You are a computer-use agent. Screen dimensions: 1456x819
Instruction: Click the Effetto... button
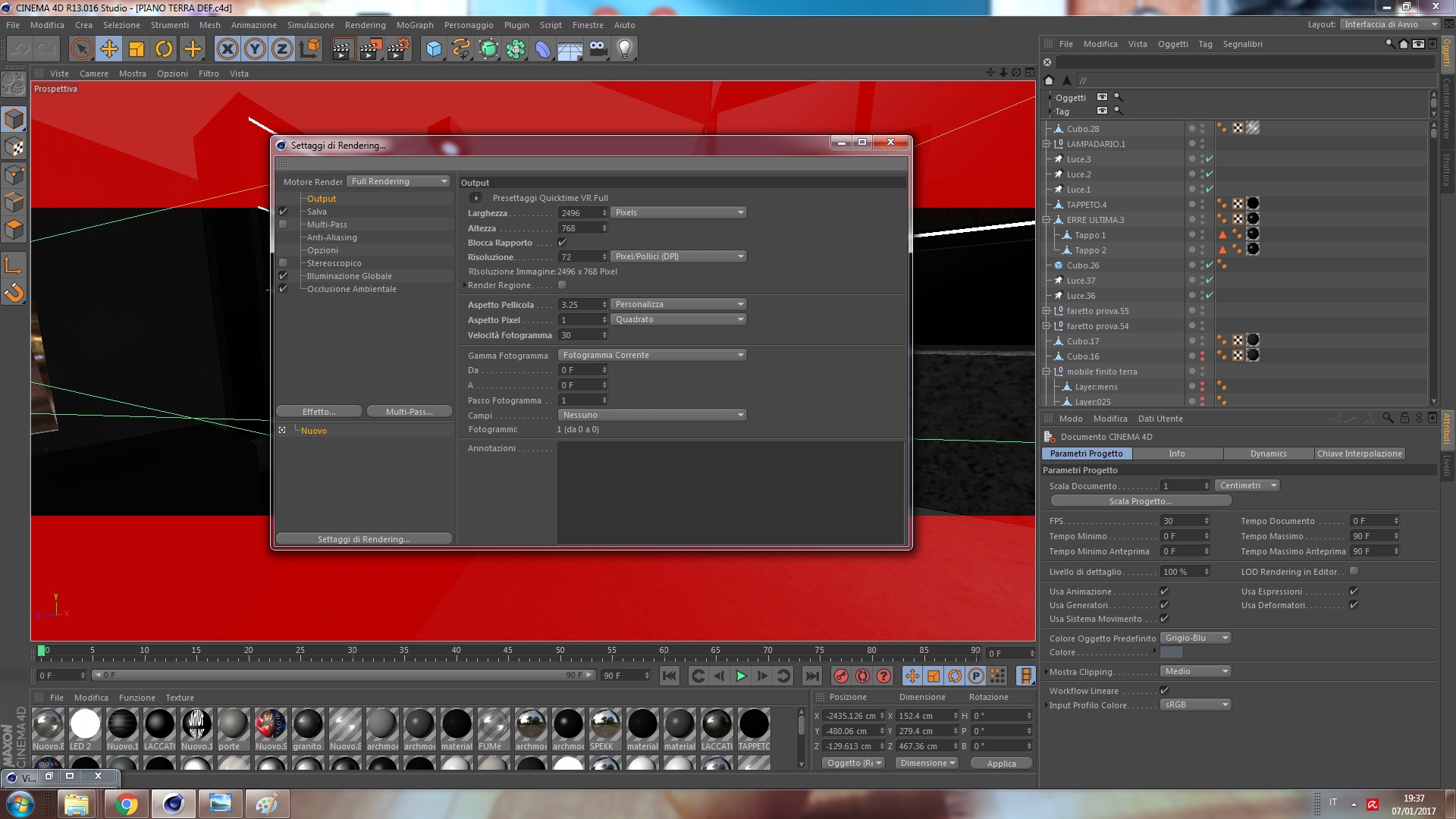coord(318,412)
